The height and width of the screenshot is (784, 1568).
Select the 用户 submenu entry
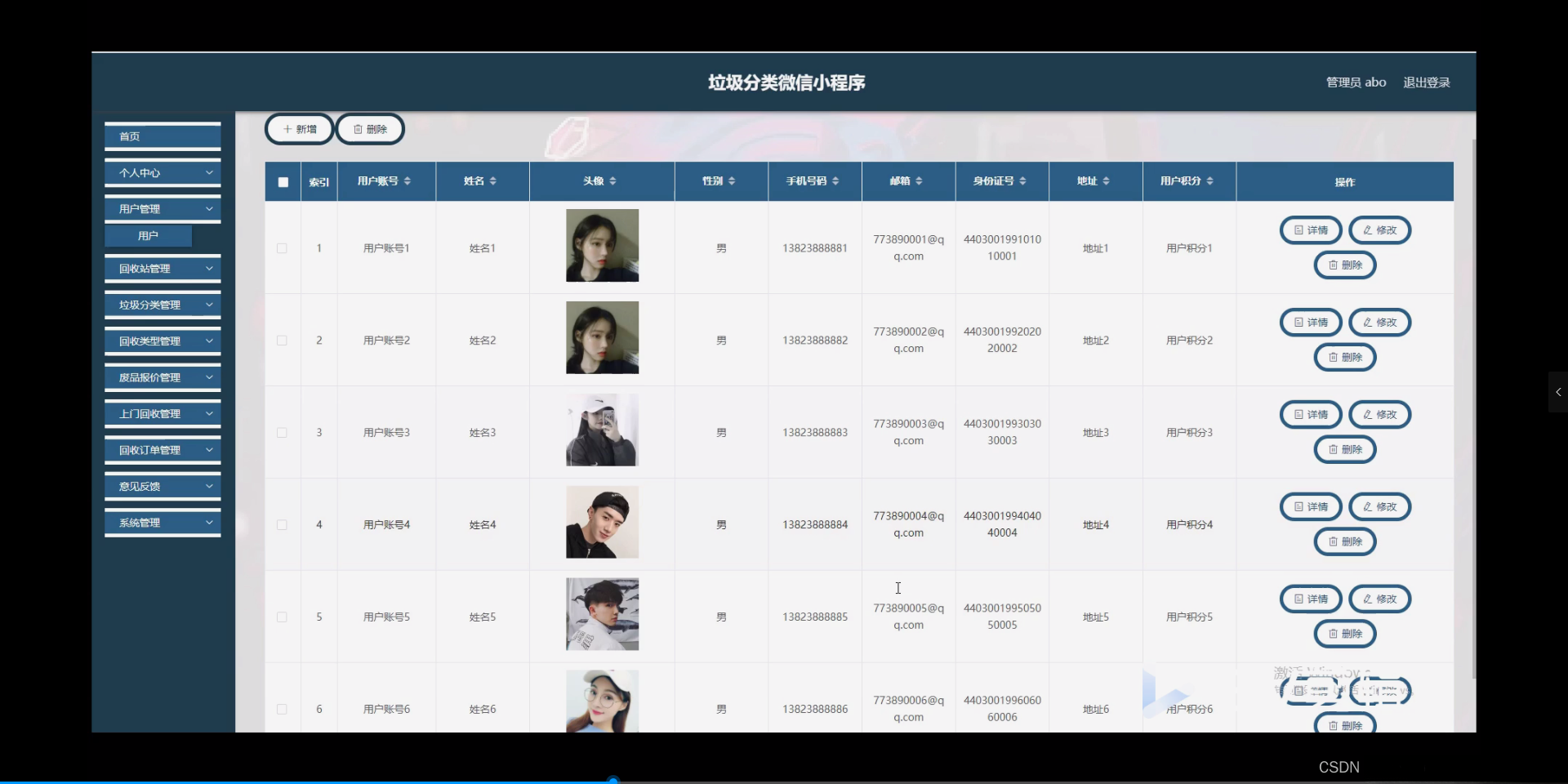pyautogui.click(x=147, y=235)
